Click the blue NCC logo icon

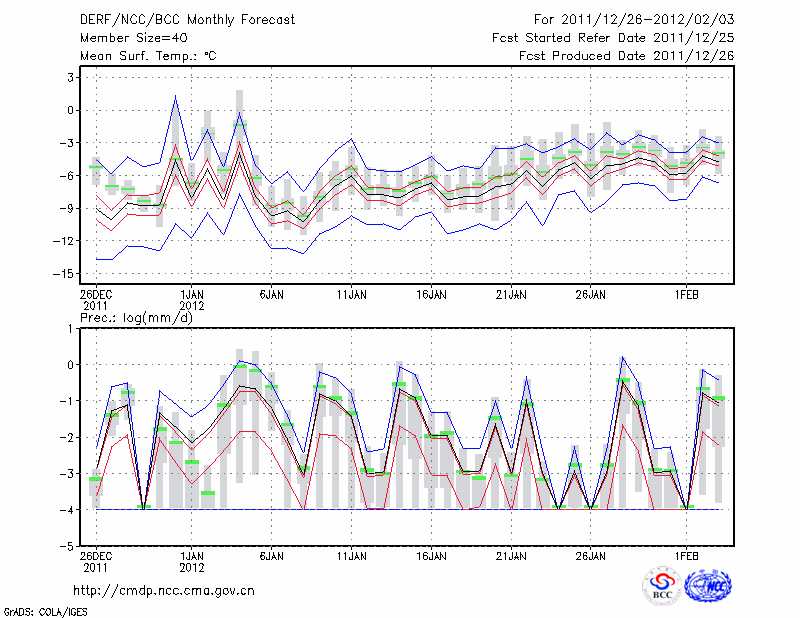click(x=707, y=587)
